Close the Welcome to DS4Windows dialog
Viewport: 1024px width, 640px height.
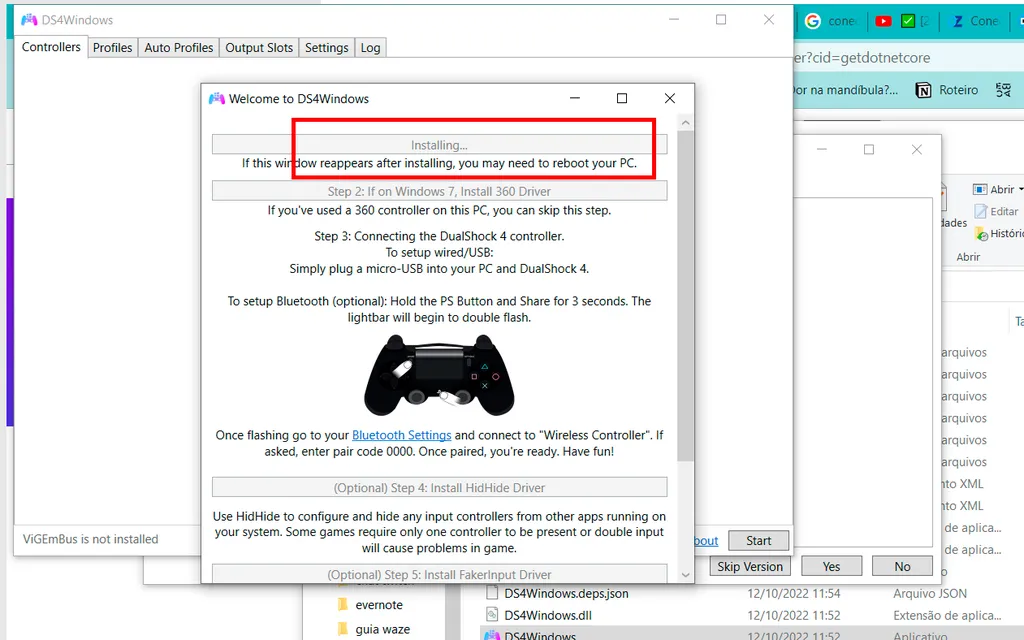(x=669, y=98)
